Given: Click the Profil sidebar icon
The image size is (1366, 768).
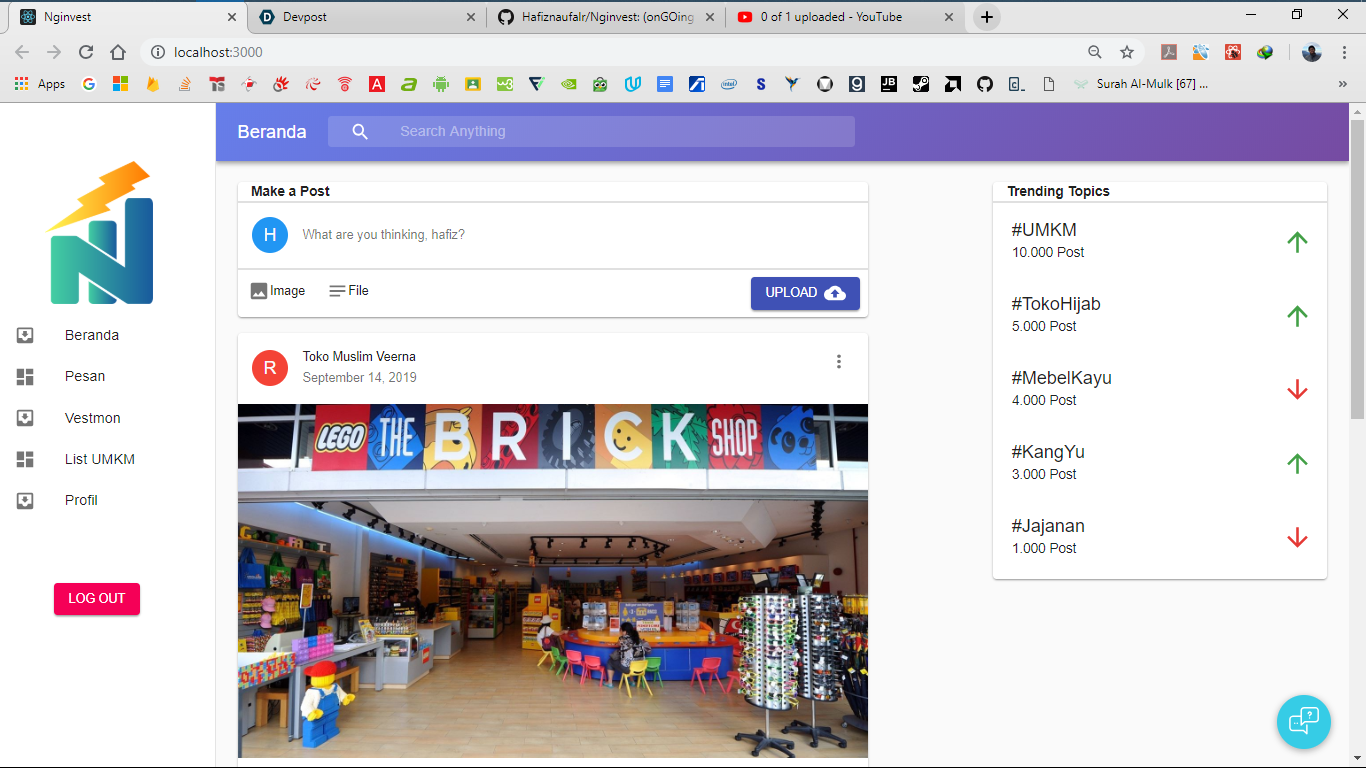Looking at the screenshot, I should [25, 500].
